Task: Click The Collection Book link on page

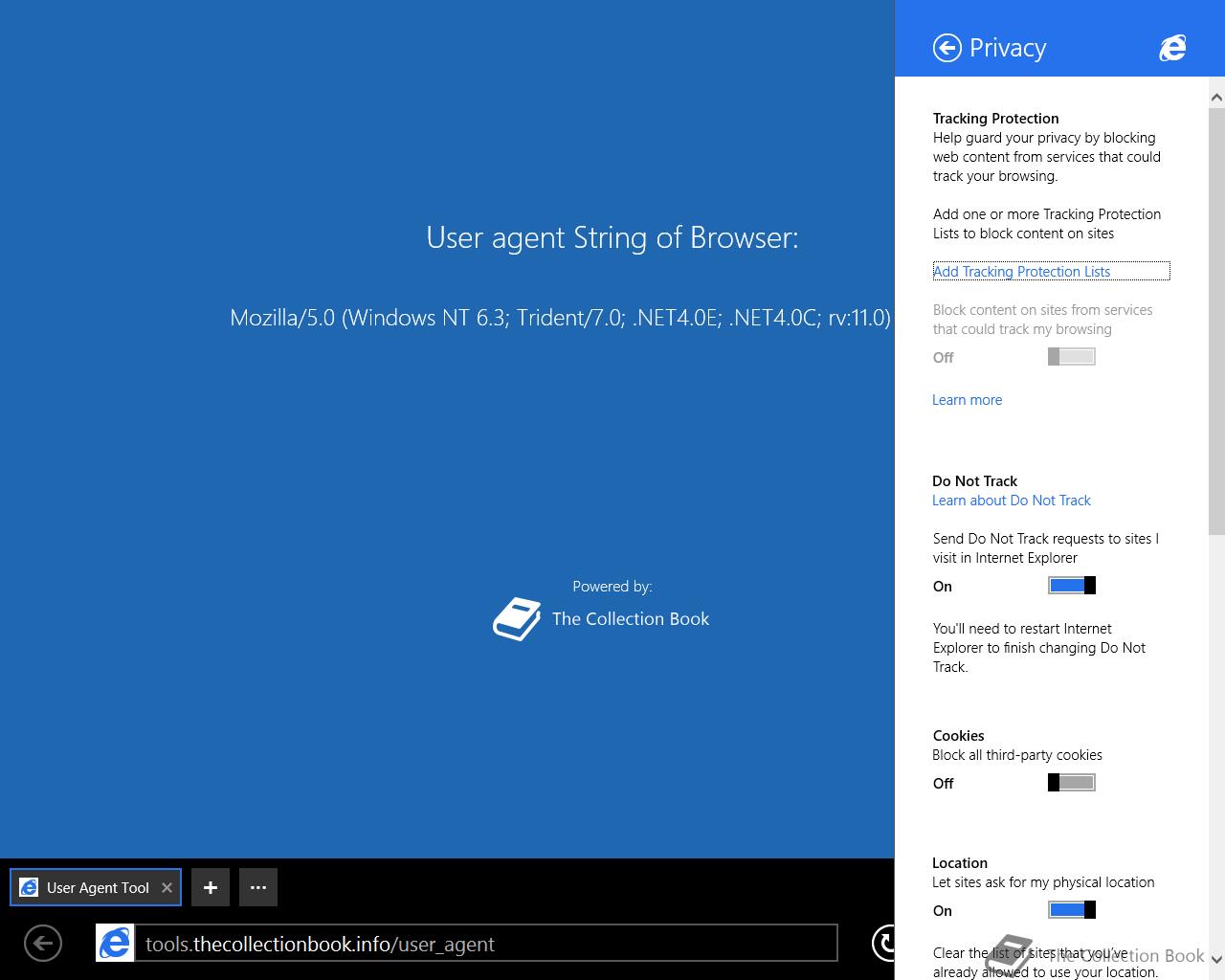Action: 631,619
